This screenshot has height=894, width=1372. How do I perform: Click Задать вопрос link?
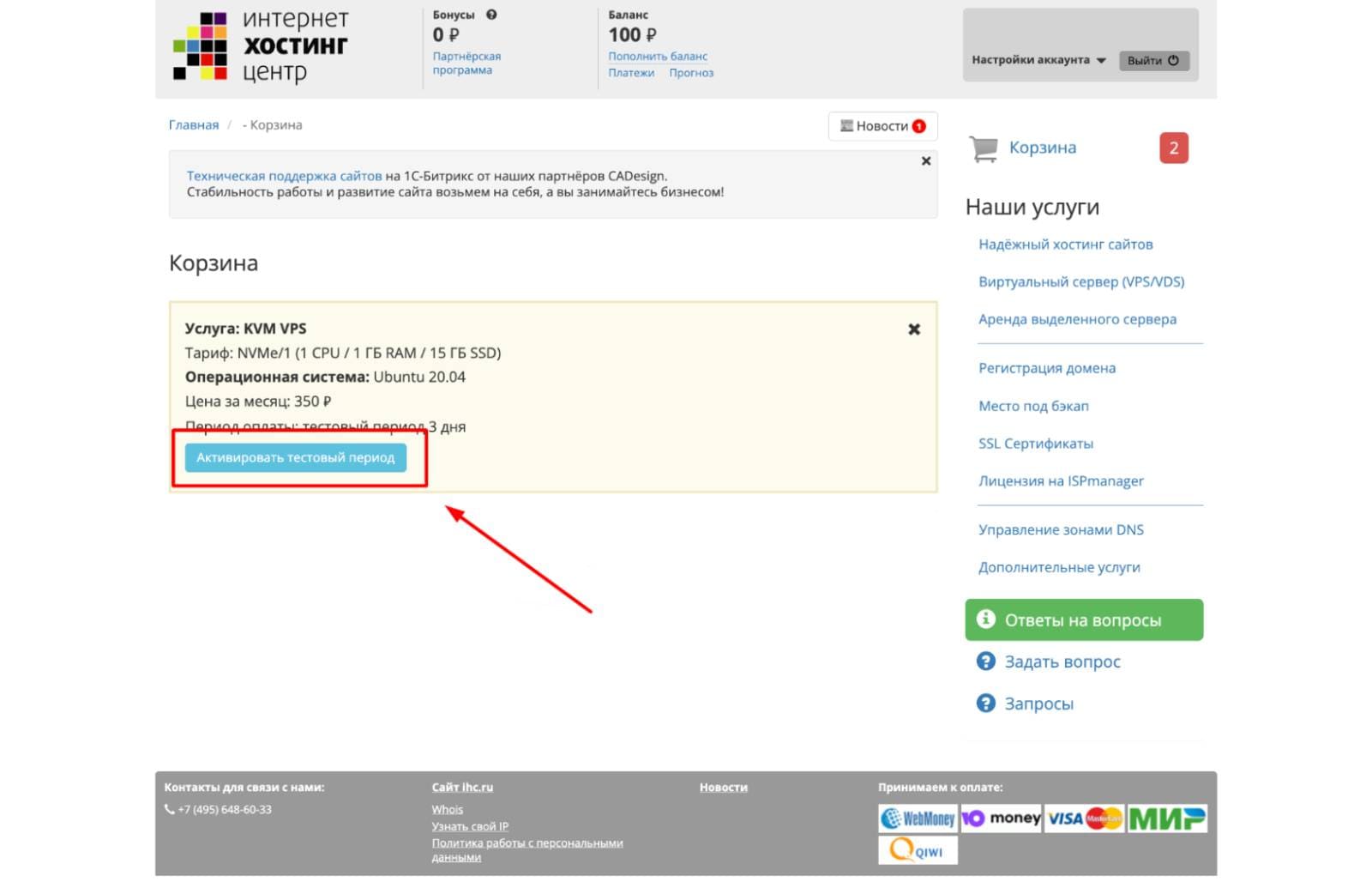1062,661
